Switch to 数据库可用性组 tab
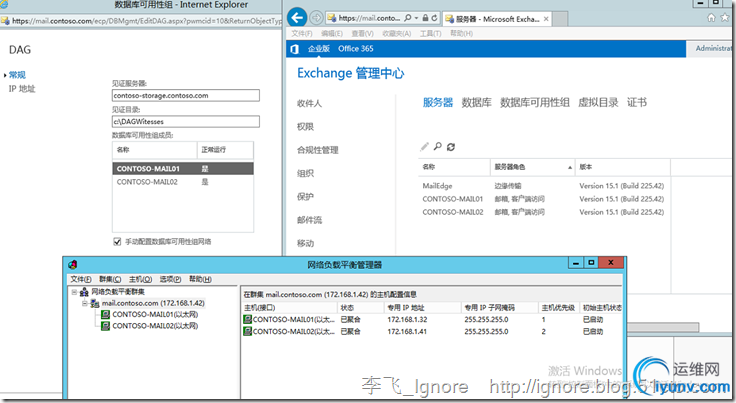Image resolution: width=736 pixels, height=403 pixels. pyautogui.click(x=535, y=102)
